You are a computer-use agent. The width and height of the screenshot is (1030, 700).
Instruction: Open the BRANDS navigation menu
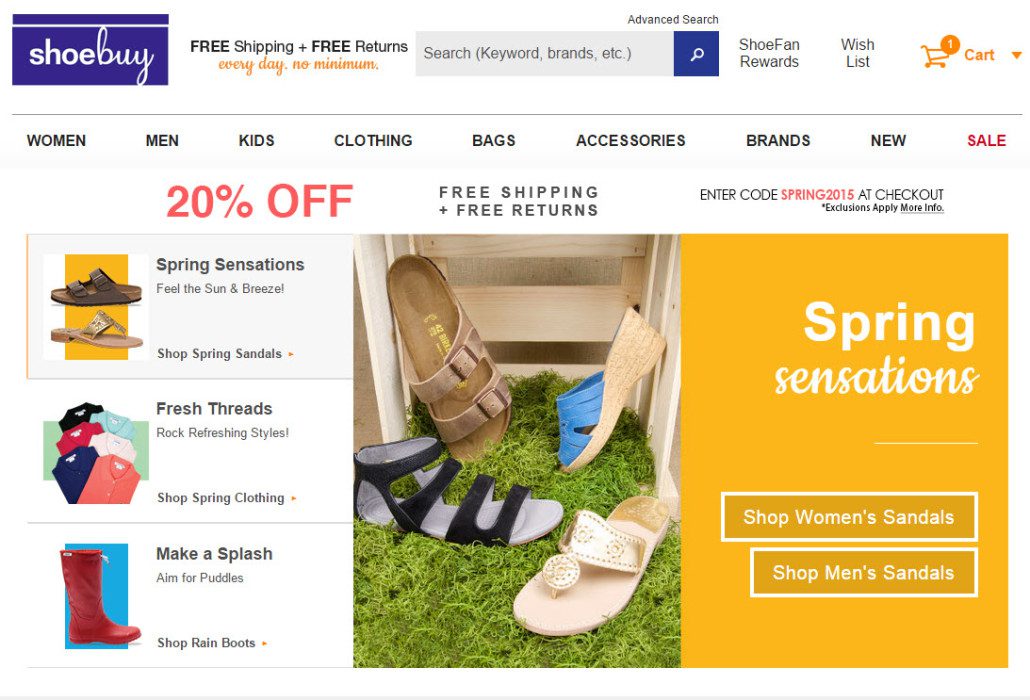pyautogui.click(x=778, y=141)
